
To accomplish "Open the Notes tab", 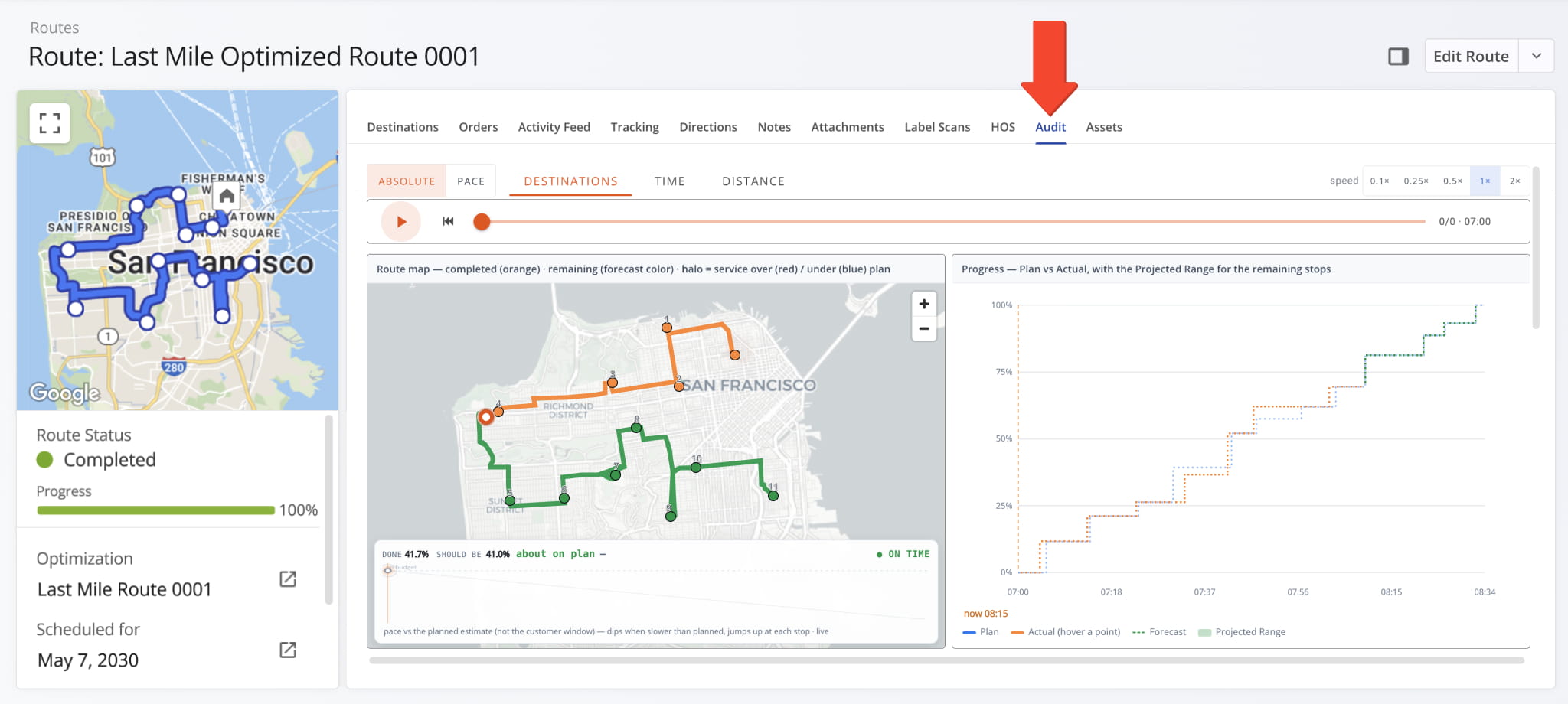I will pos(774,127).
